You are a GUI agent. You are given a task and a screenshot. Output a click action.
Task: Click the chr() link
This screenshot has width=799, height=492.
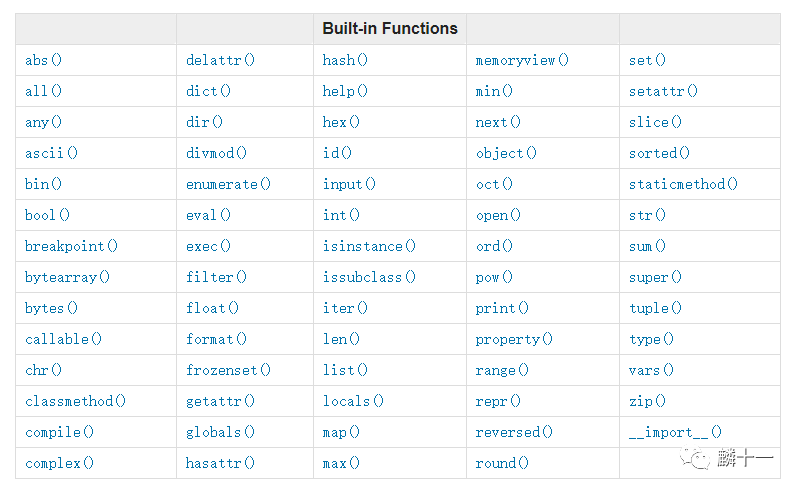[x=43, y=370]
